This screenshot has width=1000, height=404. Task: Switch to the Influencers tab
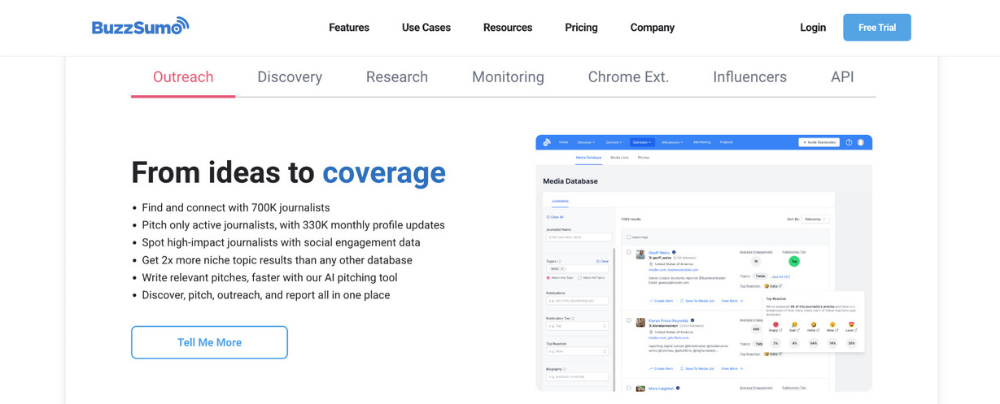(x=749, y=77)
